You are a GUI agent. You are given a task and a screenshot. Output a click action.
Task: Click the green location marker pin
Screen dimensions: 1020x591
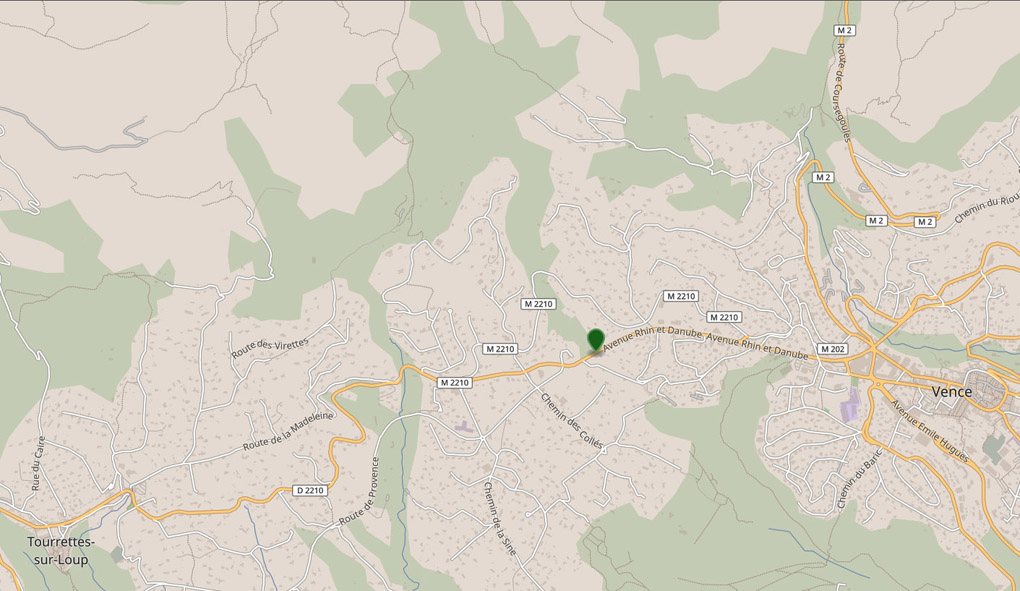(x=595, y=340)
